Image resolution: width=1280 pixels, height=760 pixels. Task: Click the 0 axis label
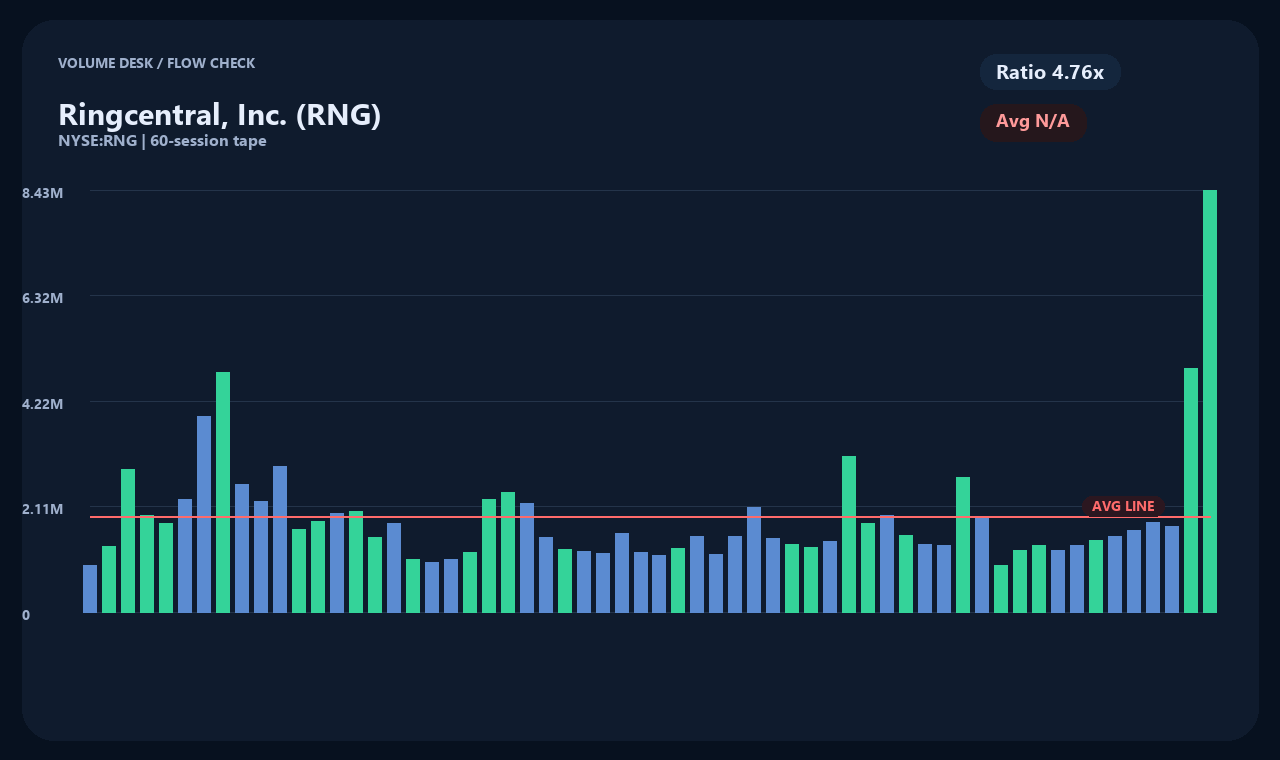pos(26,615)
